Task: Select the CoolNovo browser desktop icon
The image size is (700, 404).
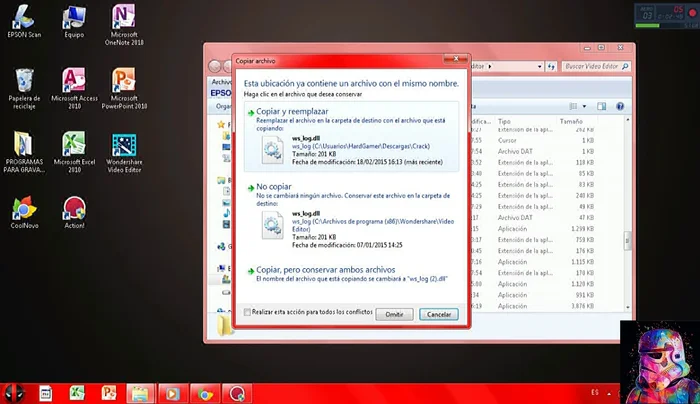Action: tap(21, 208)
